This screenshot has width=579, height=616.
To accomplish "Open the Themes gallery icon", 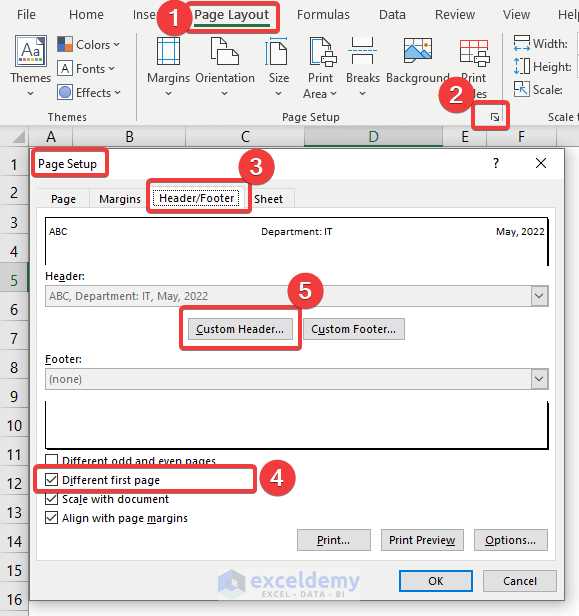I will pos(31,51).
